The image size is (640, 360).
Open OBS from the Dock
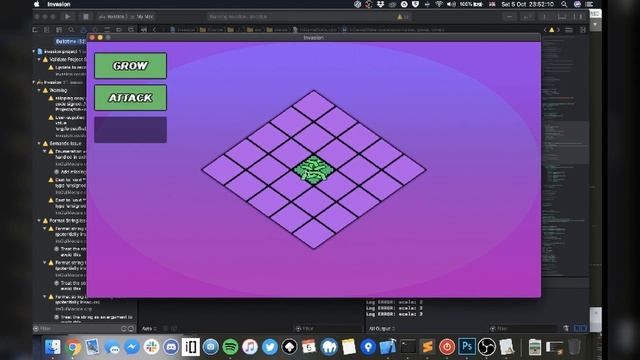(x=487, y=347)
